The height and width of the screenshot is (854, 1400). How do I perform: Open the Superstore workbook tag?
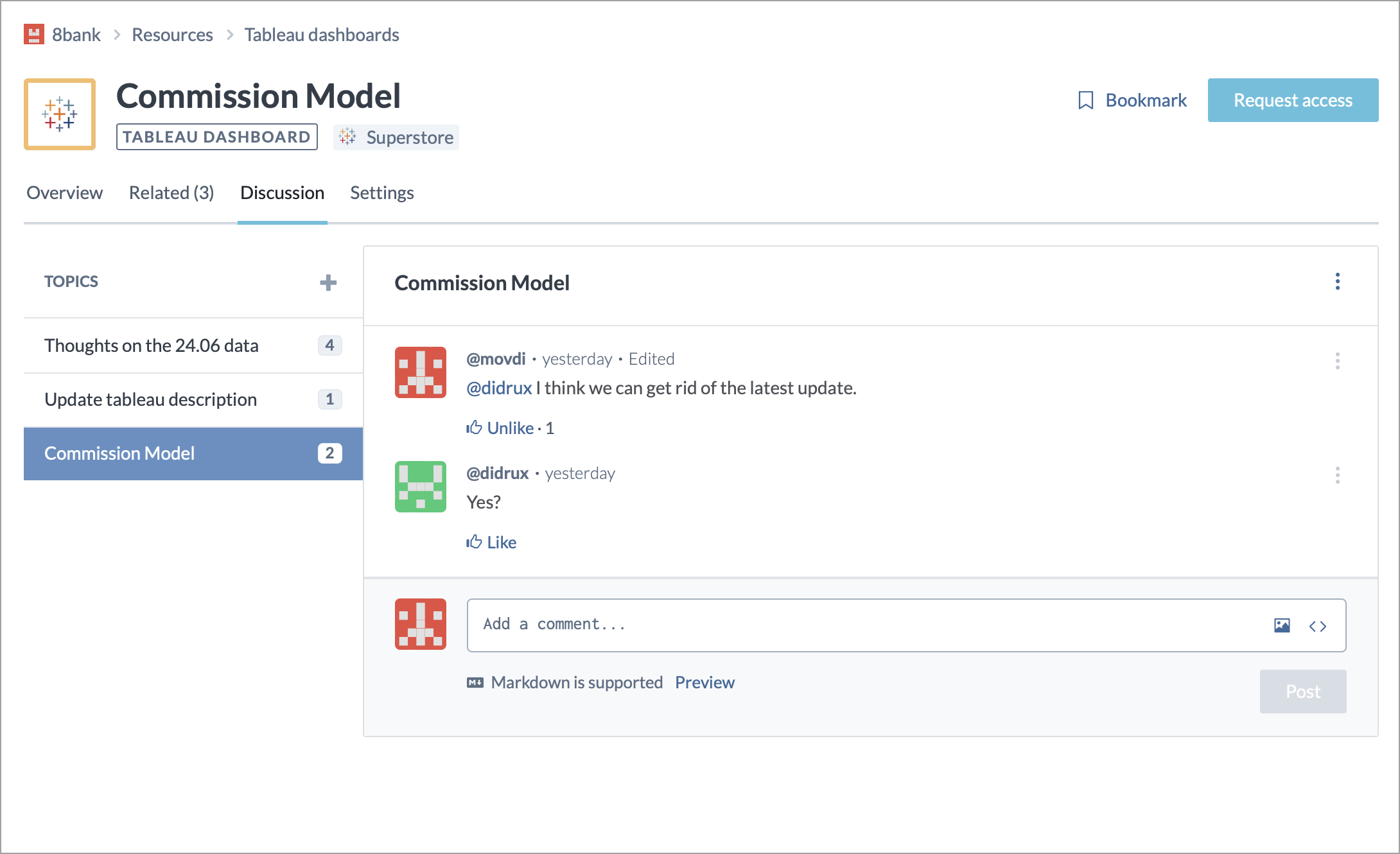coord(396,137)
